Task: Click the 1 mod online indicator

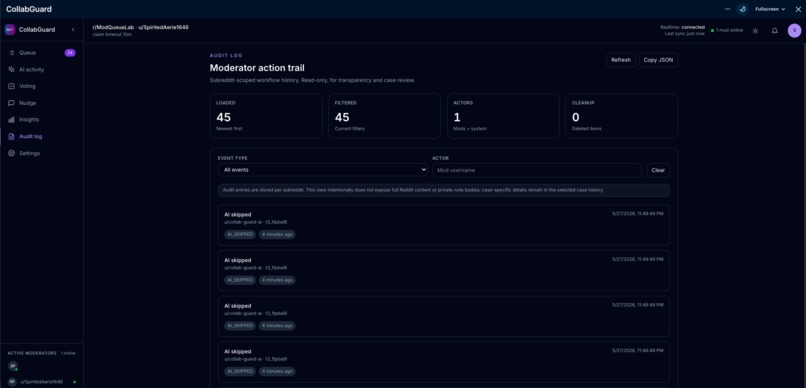Action: tap(727, 30)
